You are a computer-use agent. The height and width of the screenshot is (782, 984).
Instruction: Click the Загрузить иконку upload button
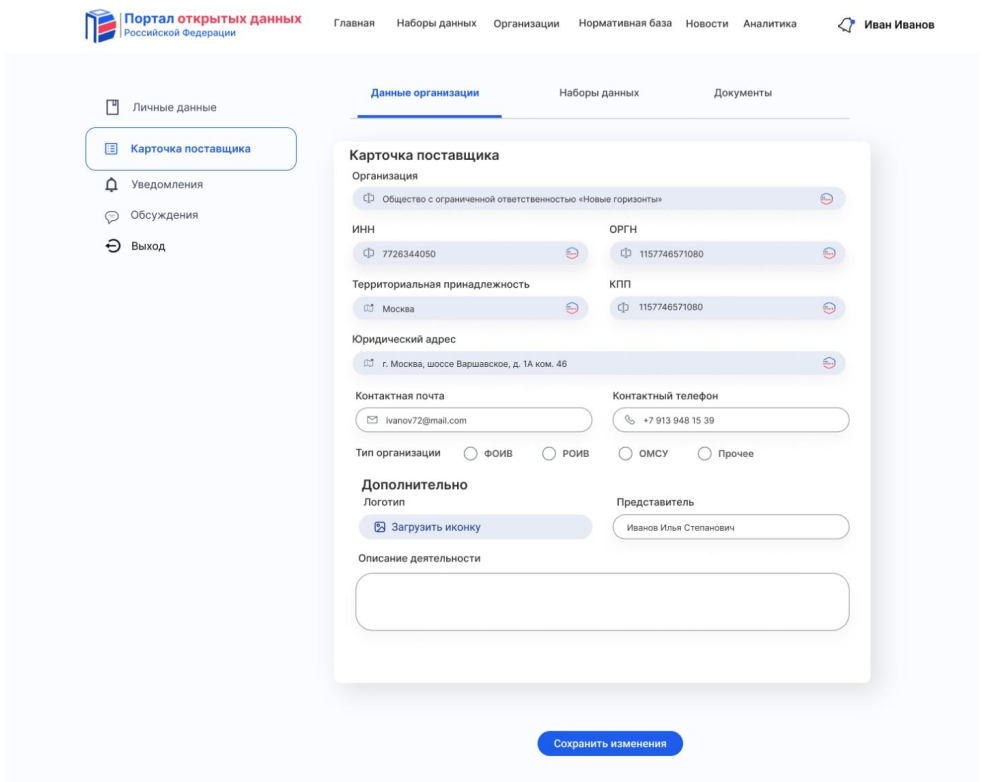pyautogui.click(x=475, y=527)
